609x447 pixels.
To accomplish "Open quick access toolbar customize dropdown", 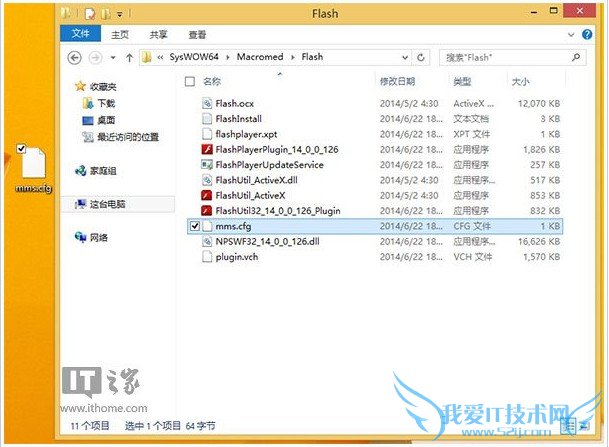I will (x=120, y=14).
